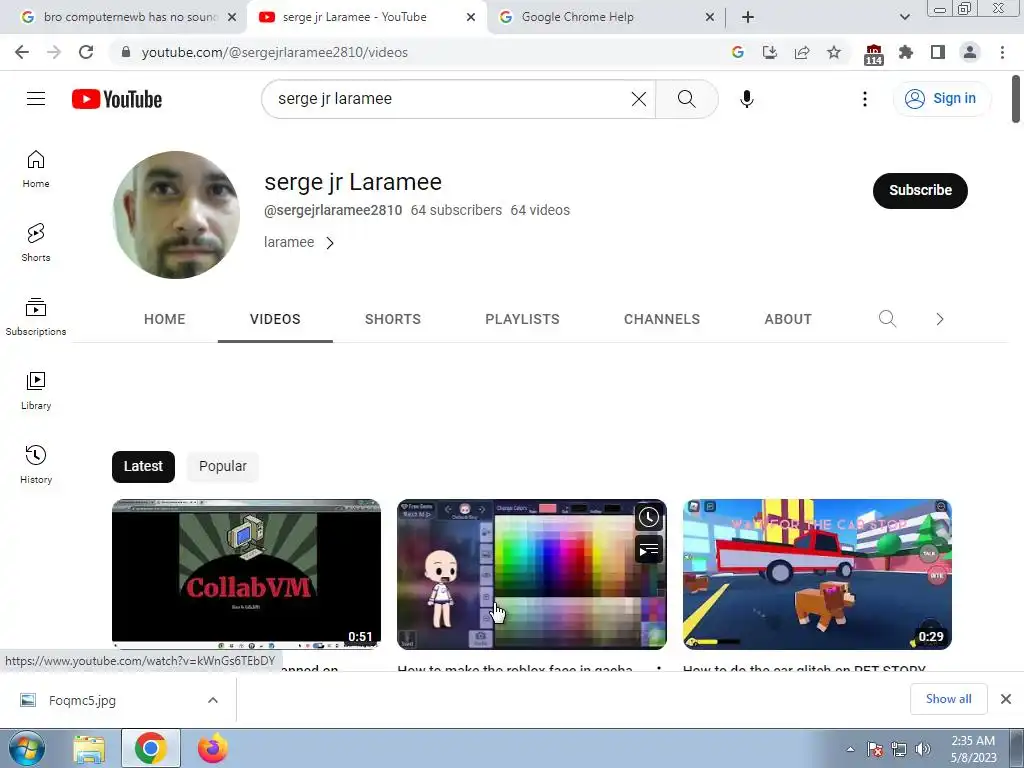Screen dimensions: 1024x768
Task: Open Chrome three-dot menu
Action: (x=1002, y=52)
